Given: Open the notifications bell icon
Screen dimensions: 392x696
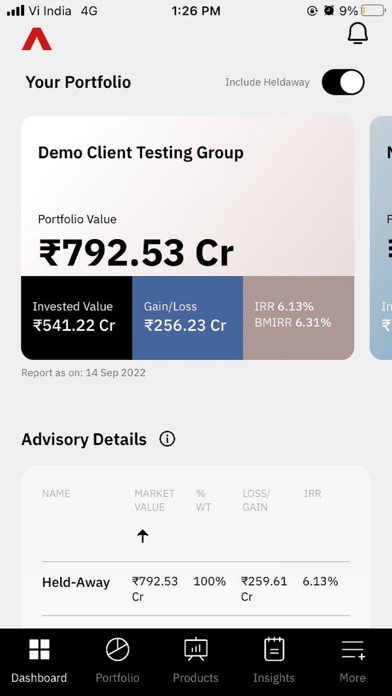Looking at the screenshot, I should (358, 33).
